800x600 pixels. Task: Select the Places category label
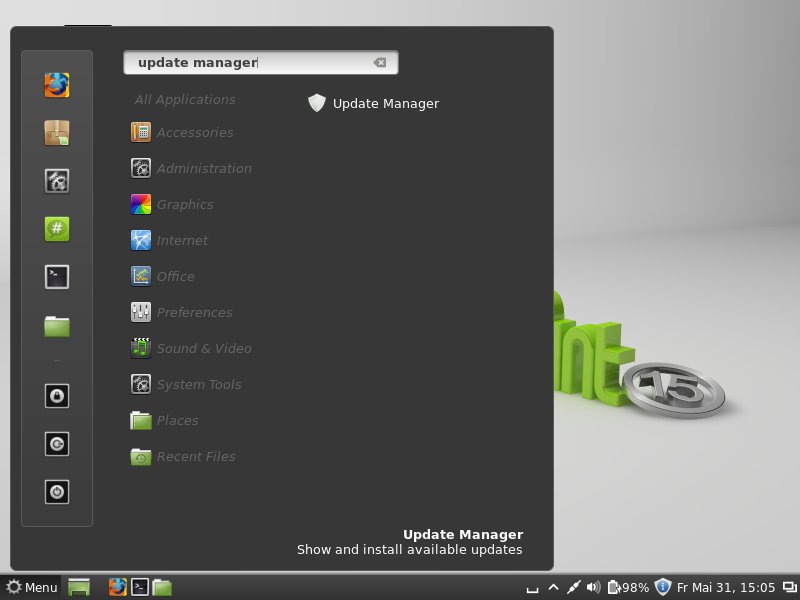tap(178, 420)
